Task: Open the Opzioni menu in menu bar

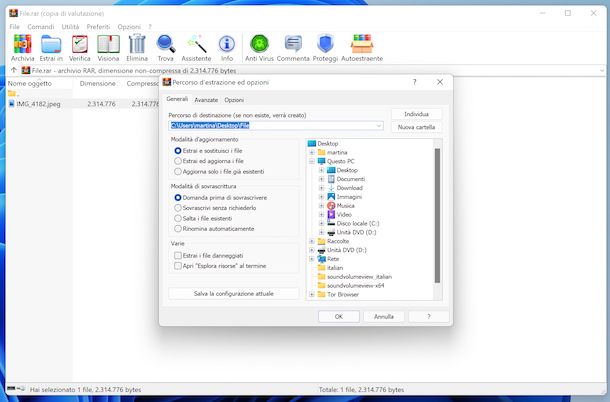Action: (129, 26)
